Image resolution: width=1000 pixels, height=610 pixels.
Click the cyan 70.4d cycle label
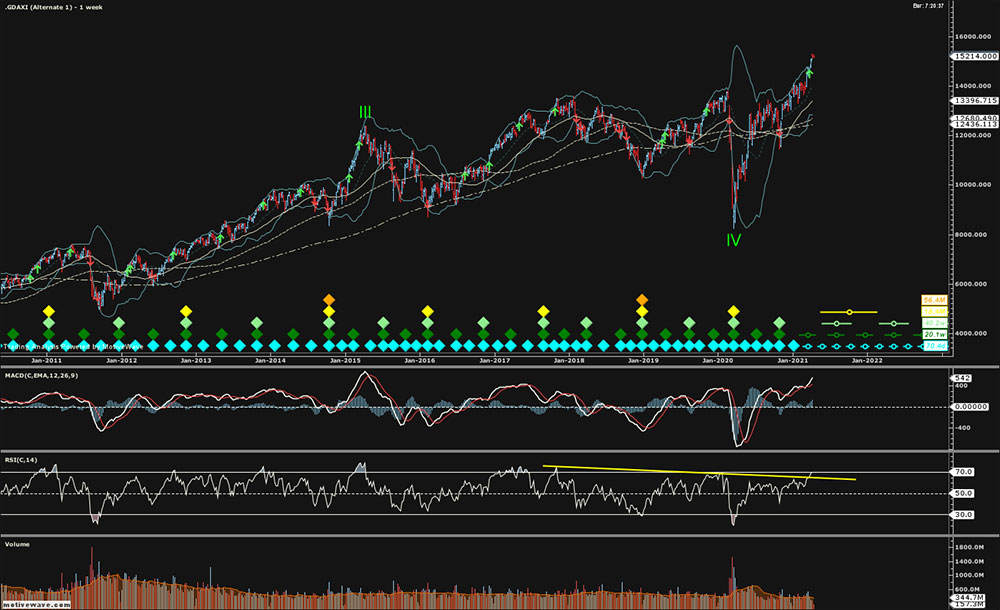point(934,347)
